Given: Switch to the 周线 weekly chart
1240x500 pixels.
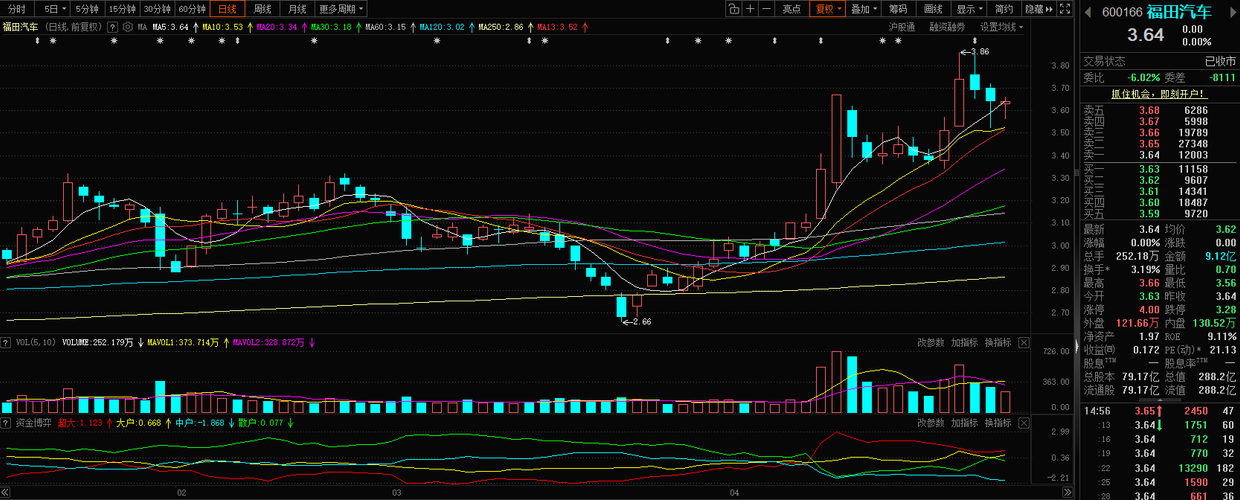Looking at the screenshot, I should click(x=263, y=9).
